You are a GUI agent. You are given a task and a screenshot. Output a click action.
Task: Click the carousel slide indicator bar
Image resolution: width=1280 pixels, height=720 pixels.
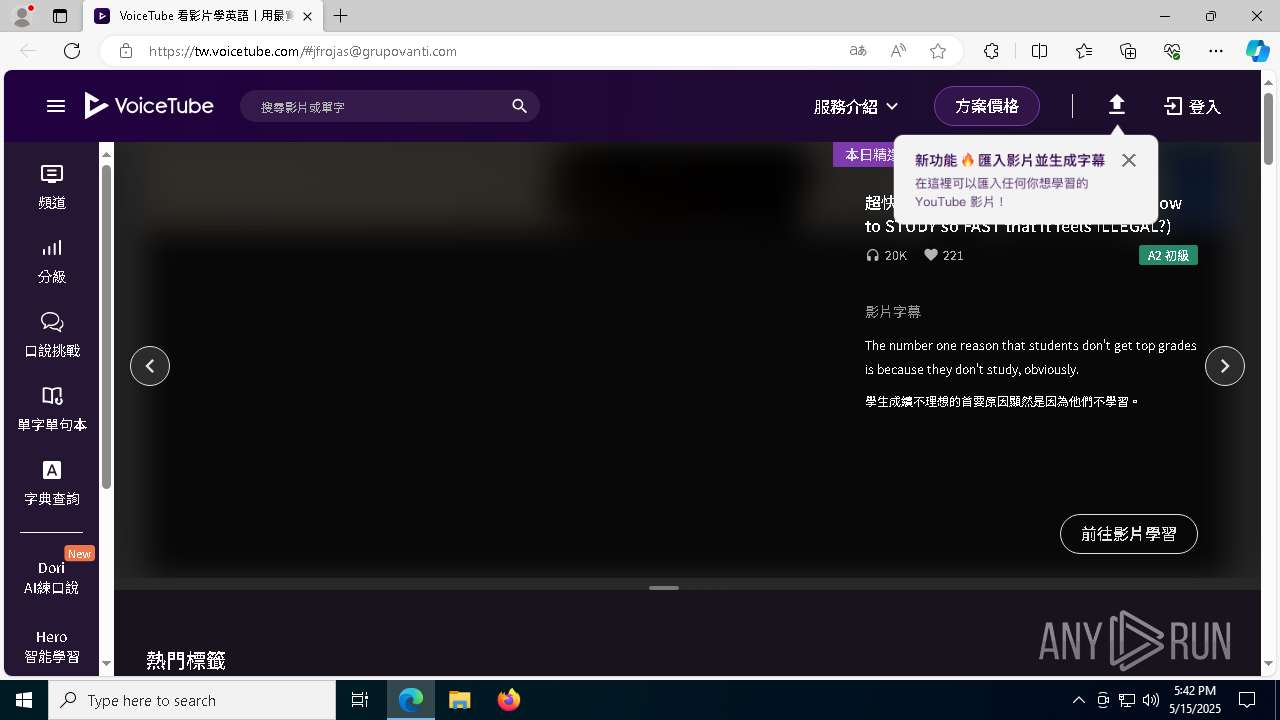click(664, 588)
